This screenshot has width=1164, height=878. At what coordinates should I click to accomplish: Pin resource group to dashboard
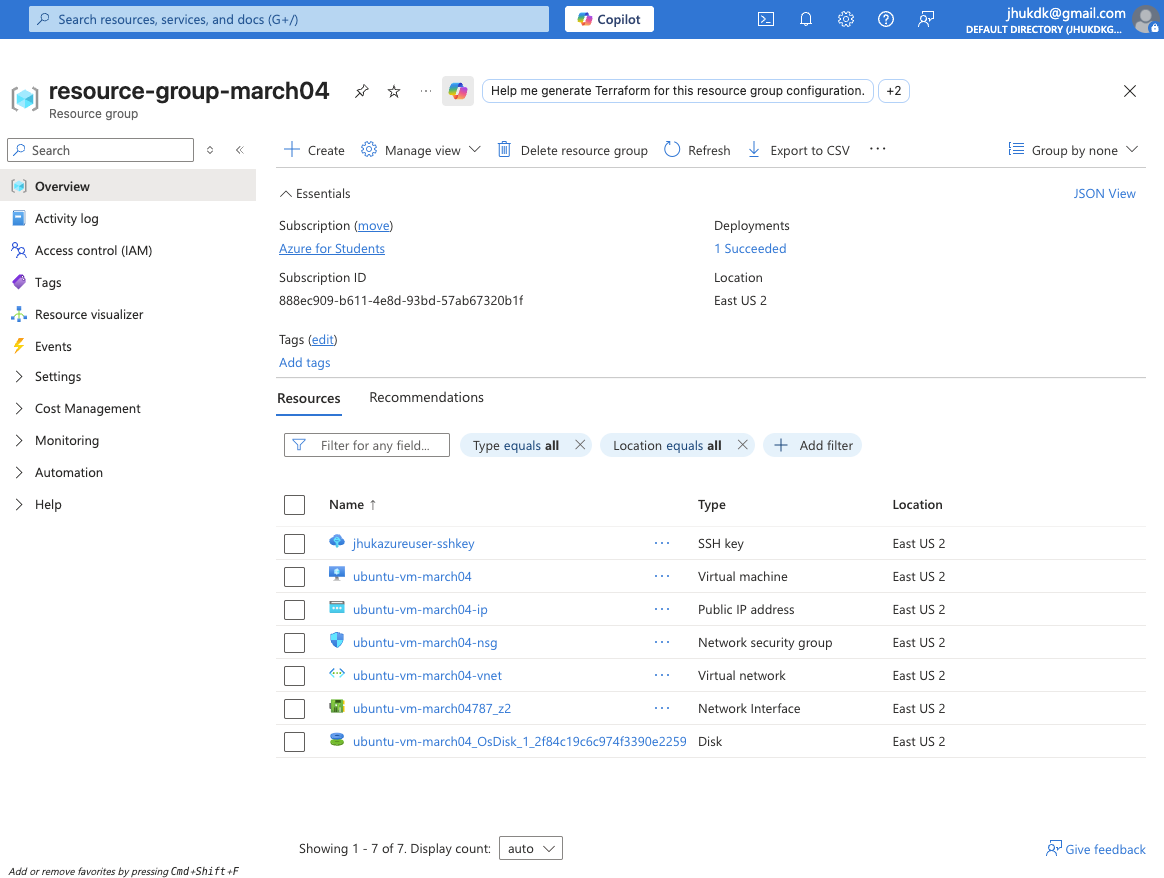[x=362, y=91]
